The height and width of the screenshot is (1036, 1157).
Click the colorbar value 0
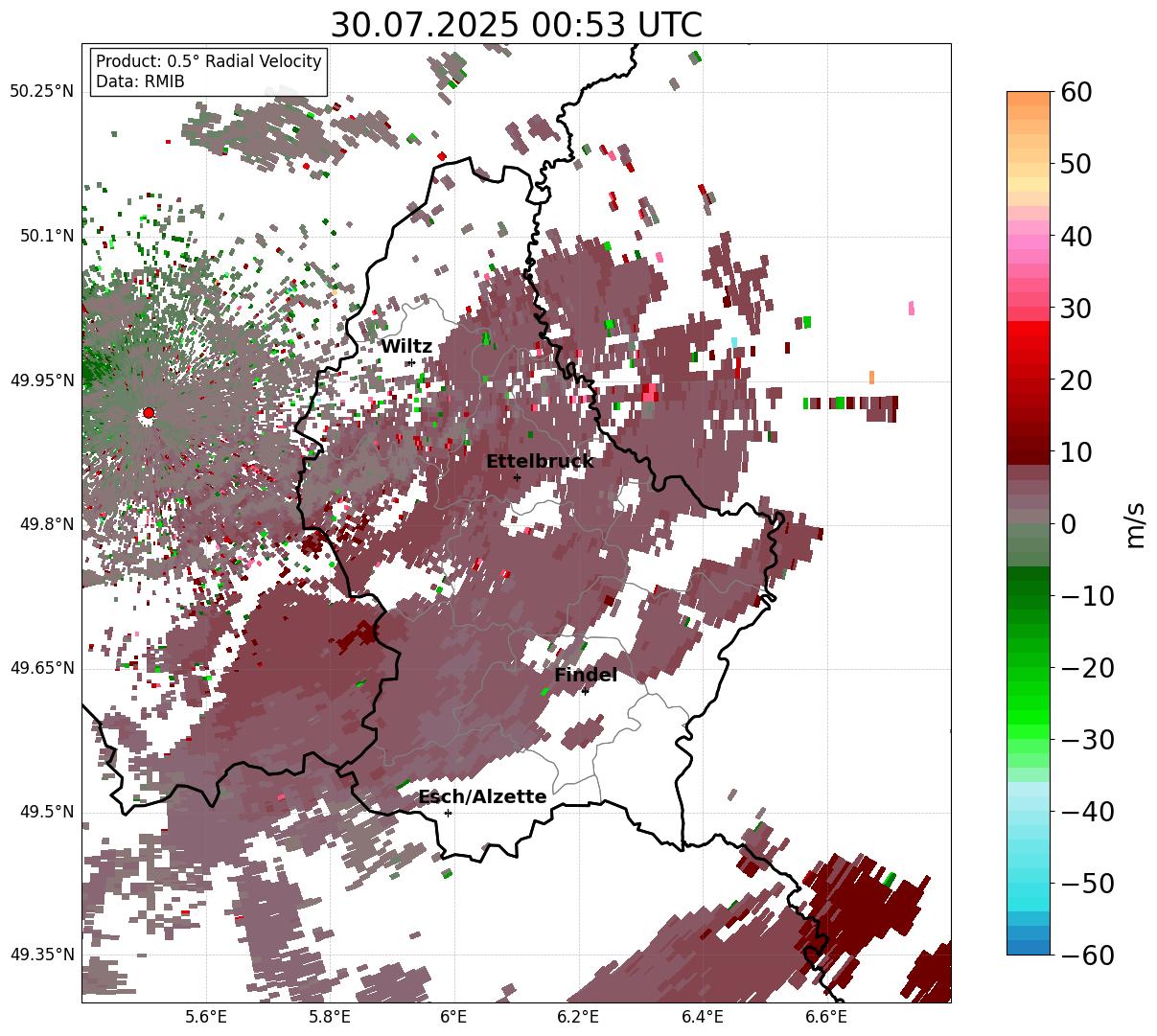click(1068, 523)
